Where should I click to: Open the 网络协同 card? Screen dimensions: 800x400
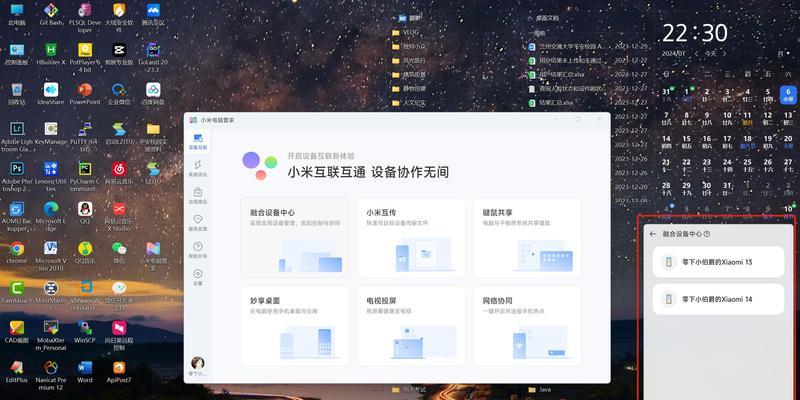click(528, 326)
